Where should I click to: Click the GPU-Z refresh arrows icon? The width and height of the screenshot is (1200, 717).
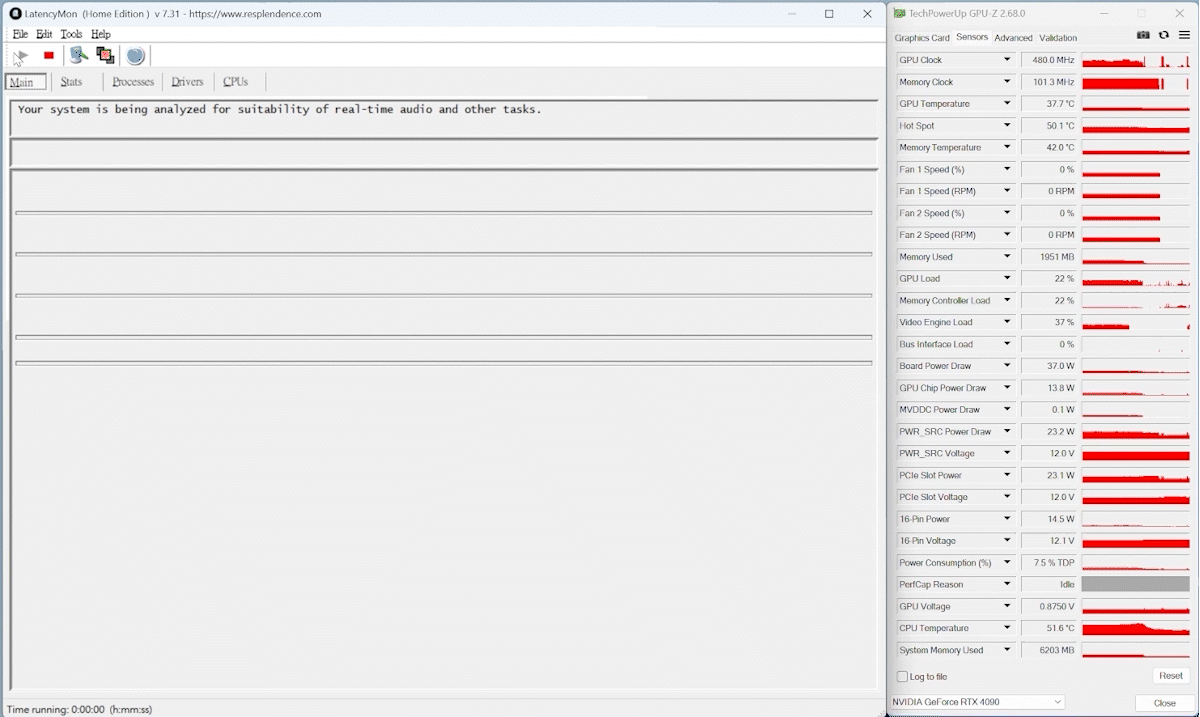click(x=1164, y=35)
